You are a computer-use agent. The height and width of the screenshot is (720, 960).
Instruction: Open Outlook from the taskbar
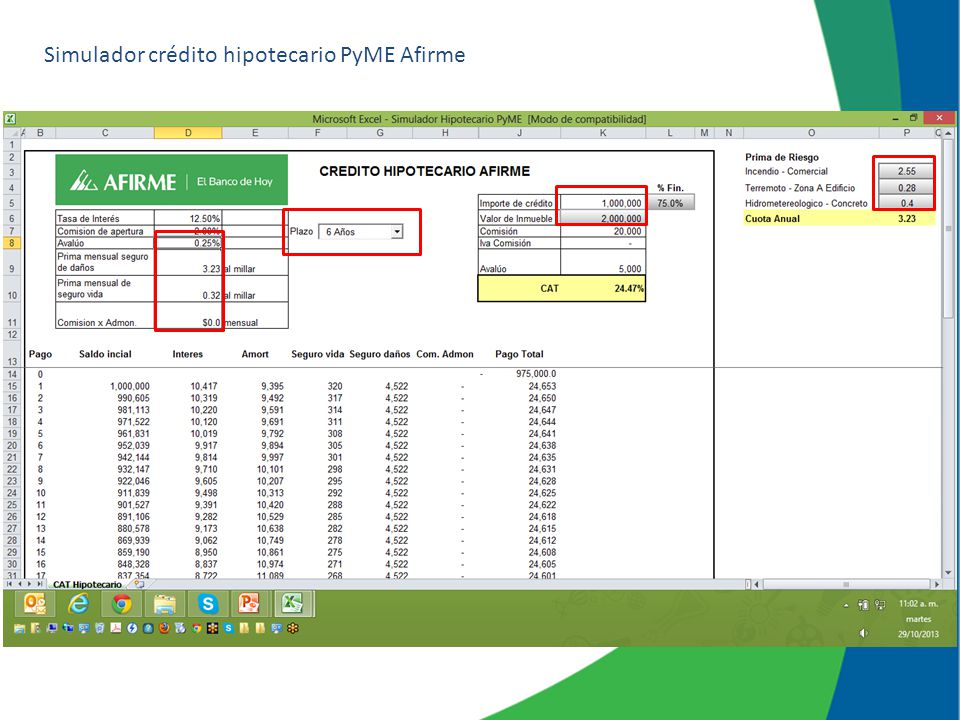coord(35,604)
